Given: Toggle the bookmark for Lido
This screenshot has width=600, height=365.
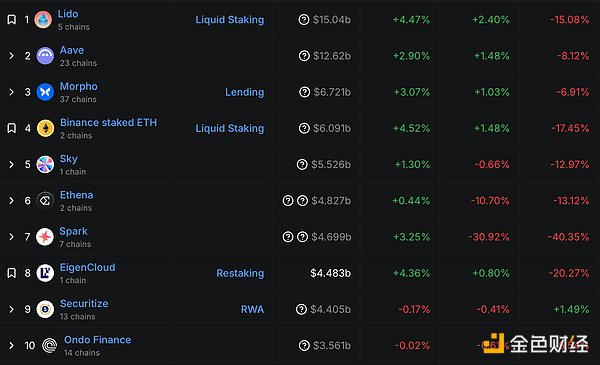Looking at the screenshot, I should point(11,20).
